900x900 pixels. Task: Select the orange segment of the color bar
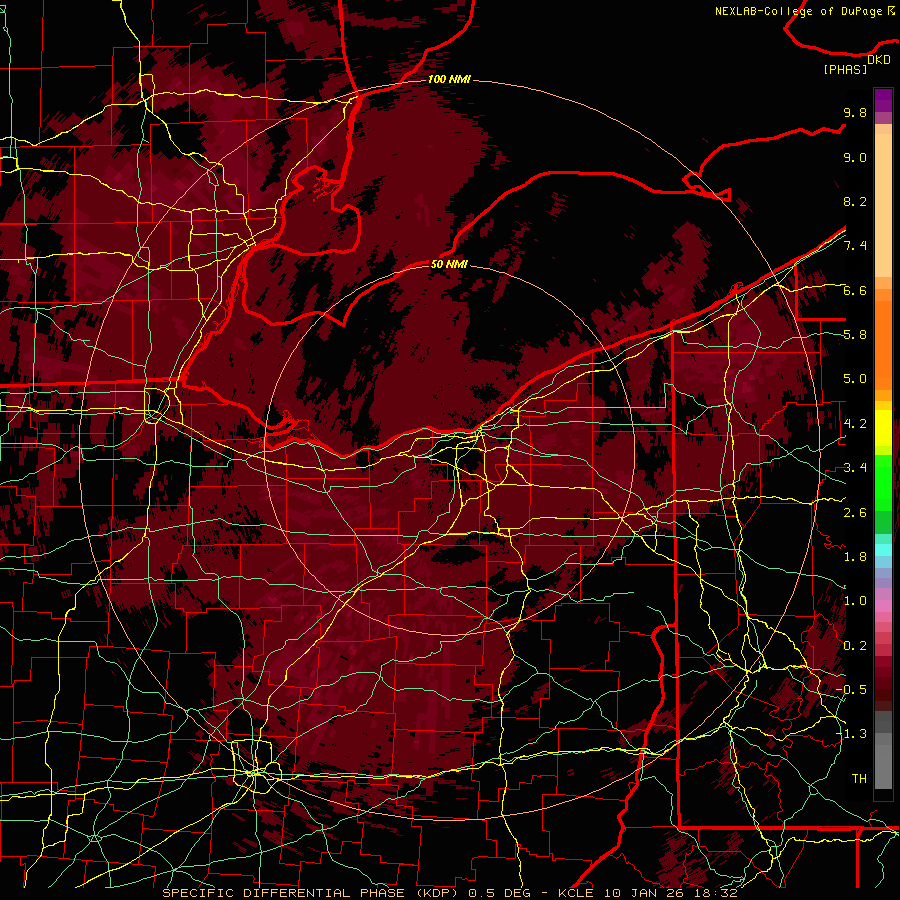(883, 344)
